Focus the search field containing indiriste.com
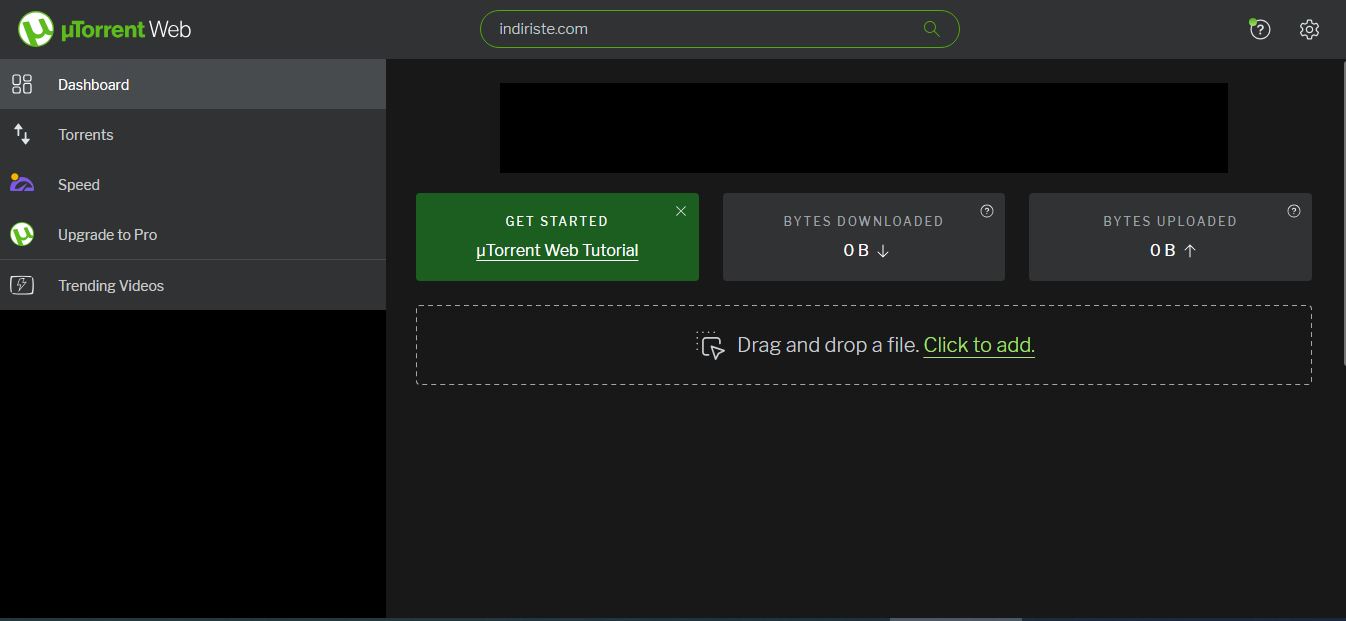The image size is (1346, 621). coord(720,29)
